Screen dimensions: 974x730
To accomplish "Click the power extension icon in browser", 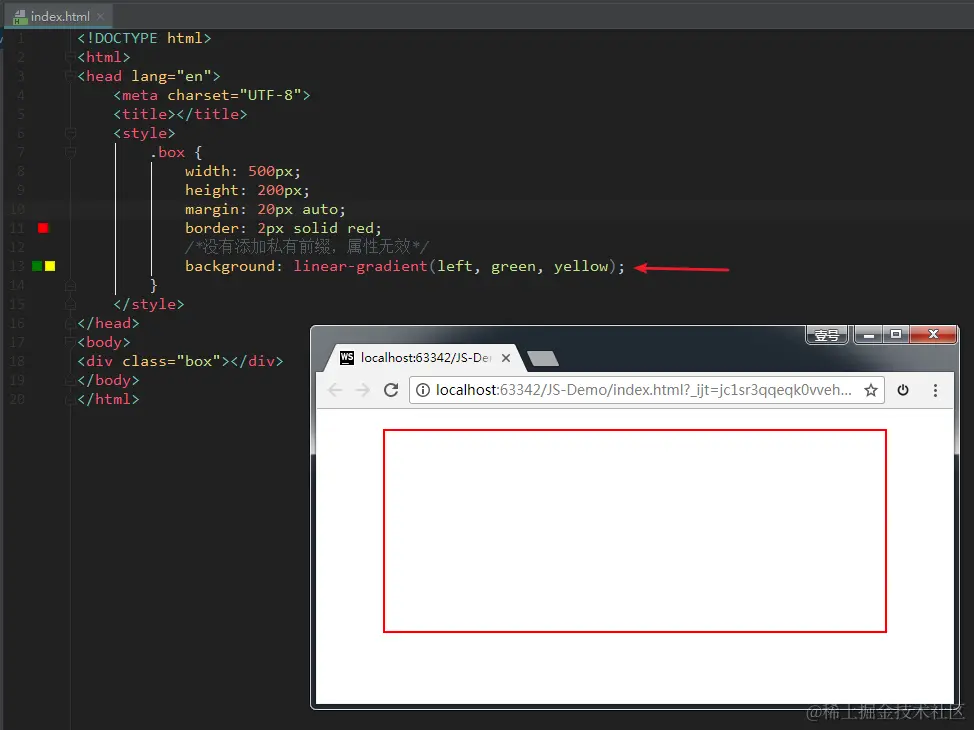I will (x=903, y=390).
